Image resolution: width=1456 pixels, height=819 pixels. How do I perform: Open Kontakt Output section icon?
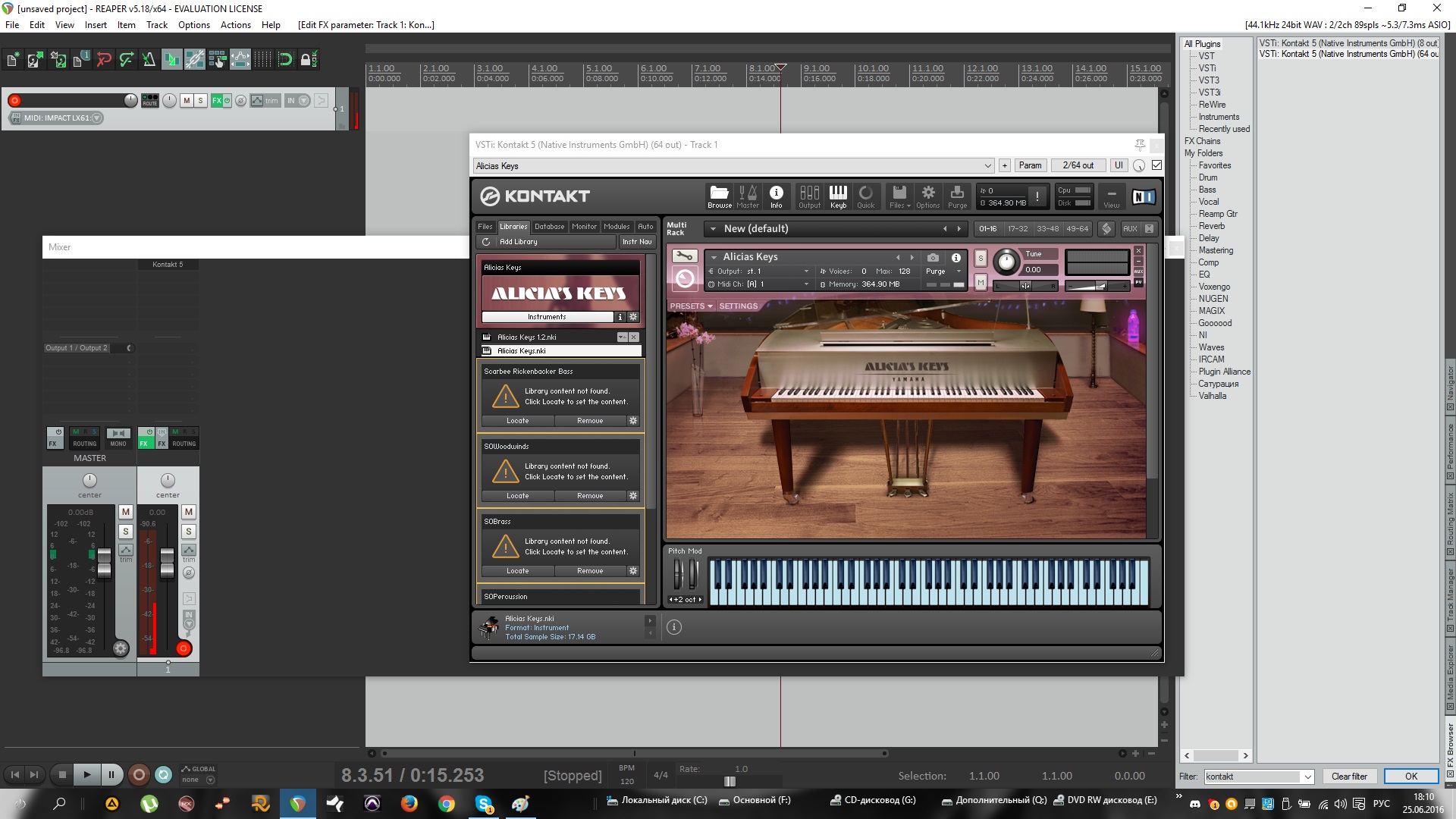click(809, 196)
